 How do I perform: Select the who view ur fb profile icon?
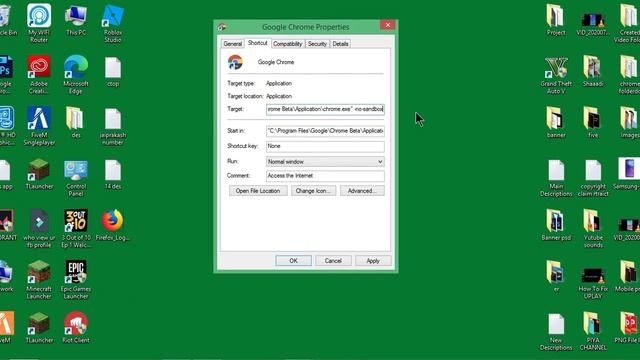coord(39,229)
